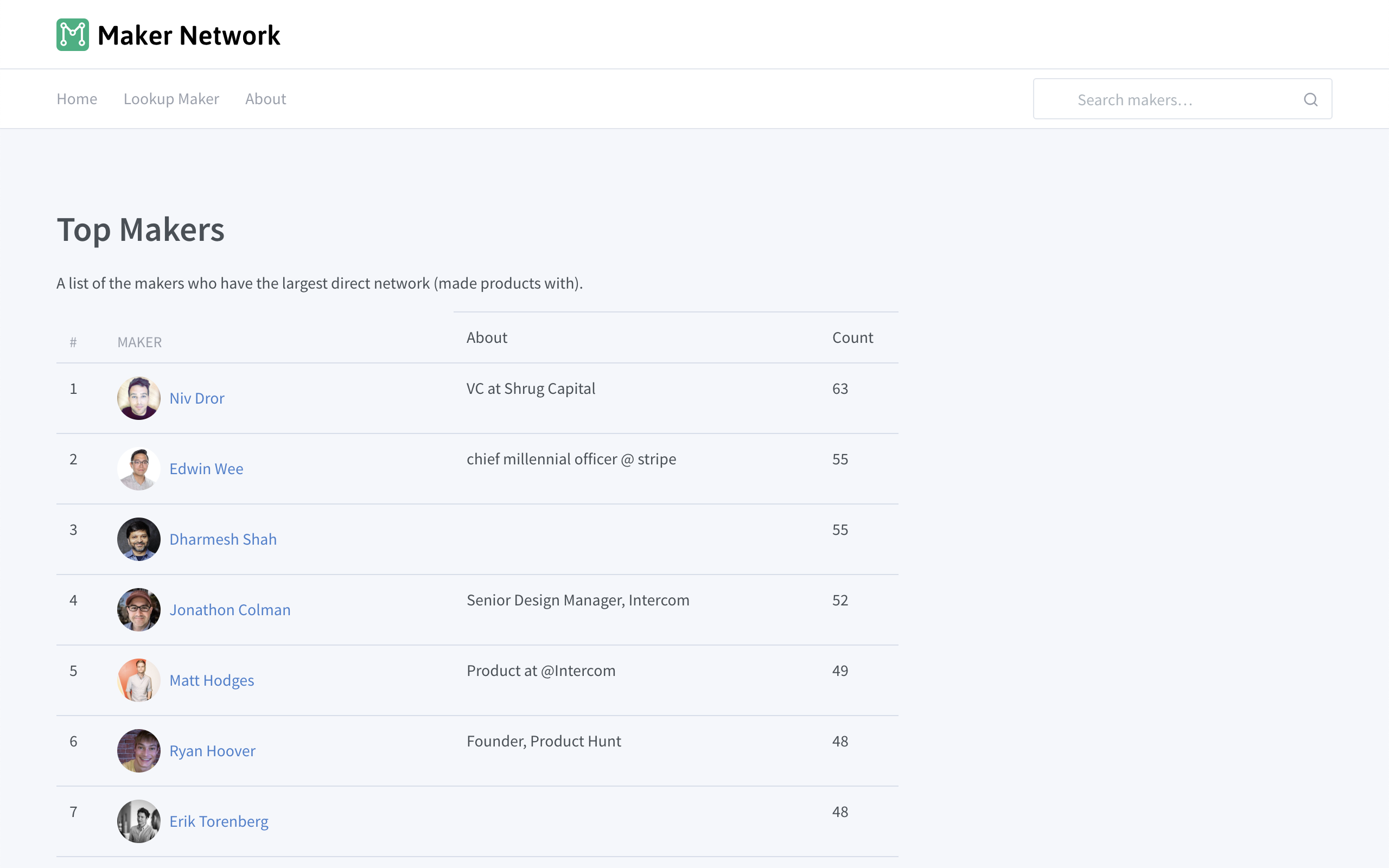Screen dimensions: 1389x868
Task: Open the Home menu item
Action: pos(77,99)
